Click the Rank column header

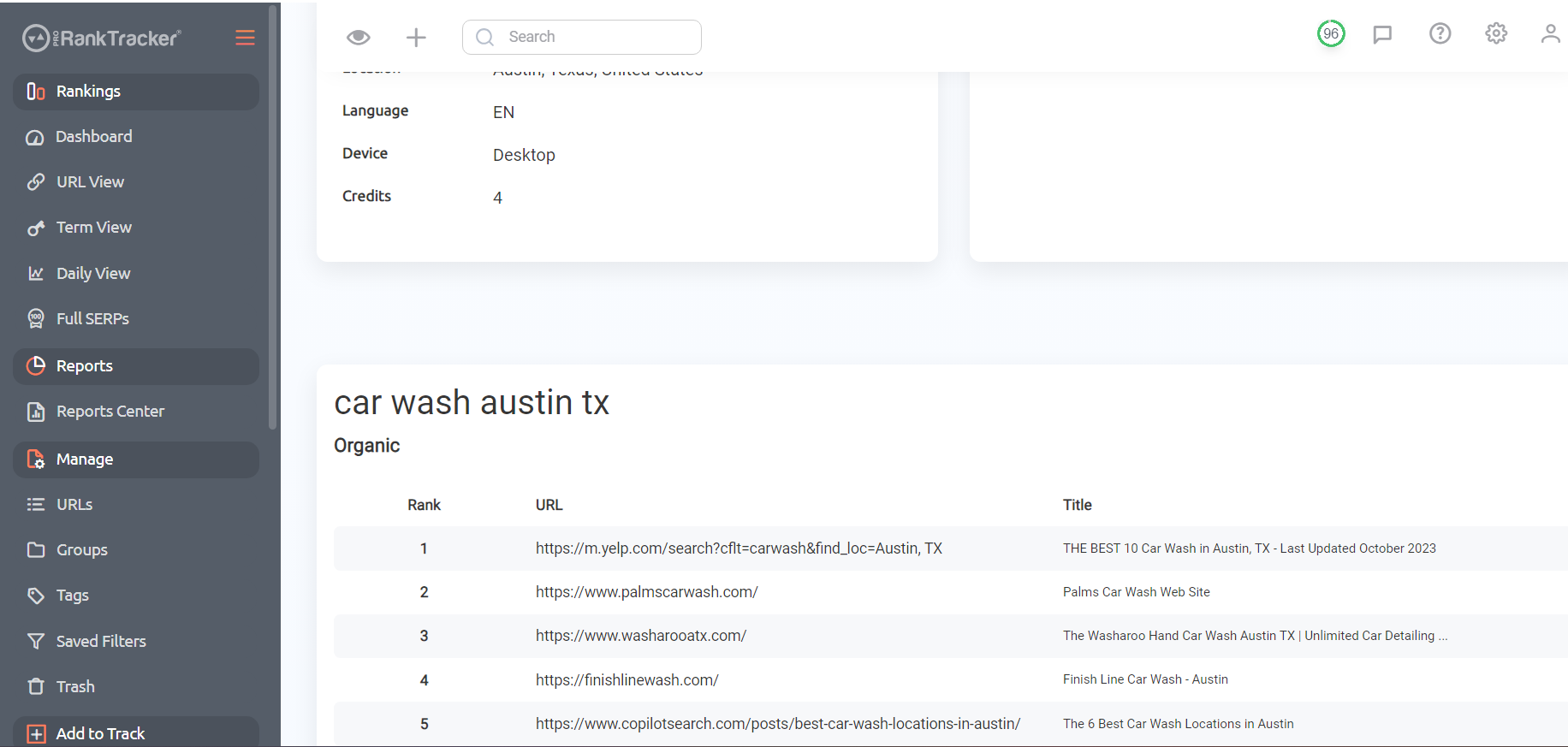425,505
